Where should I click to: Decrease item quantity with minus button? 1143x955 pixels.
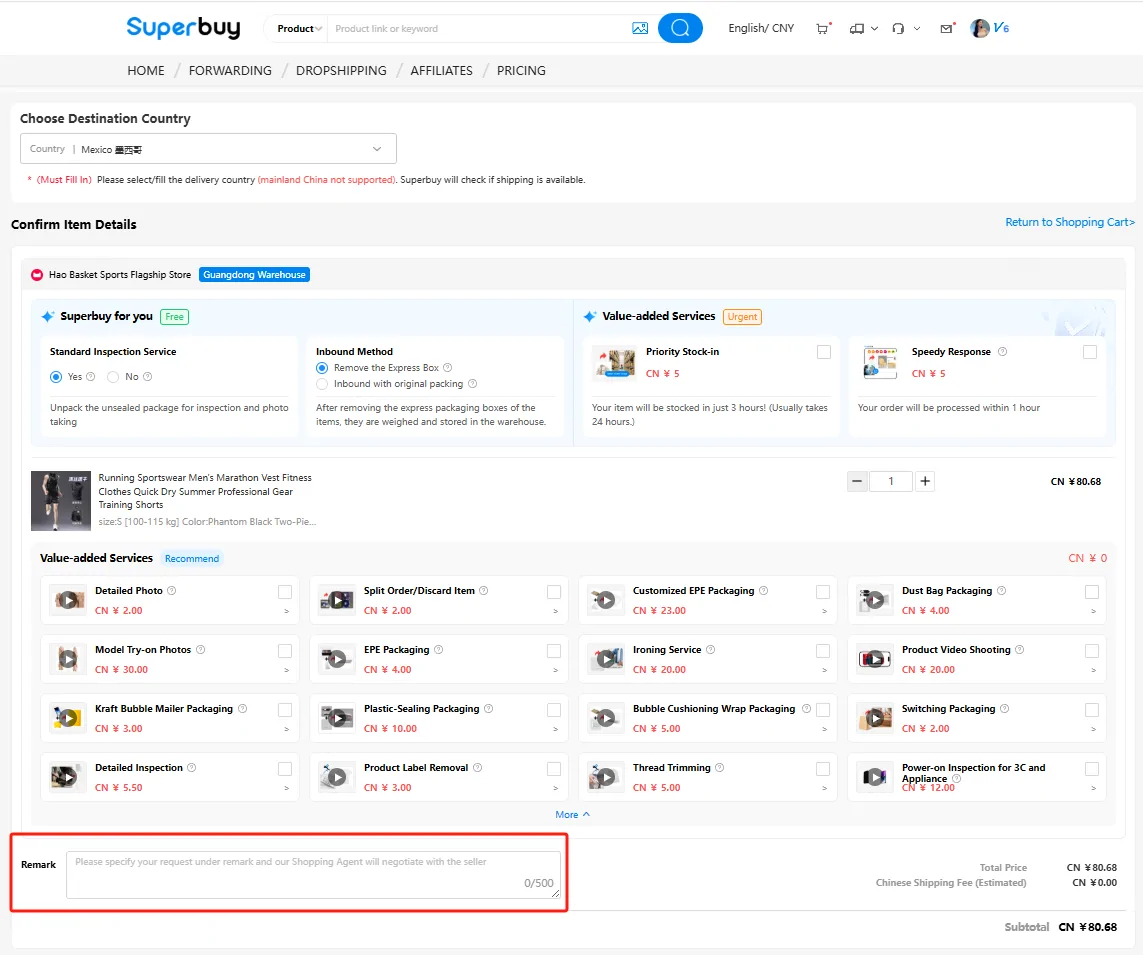[x=857, y=481]
